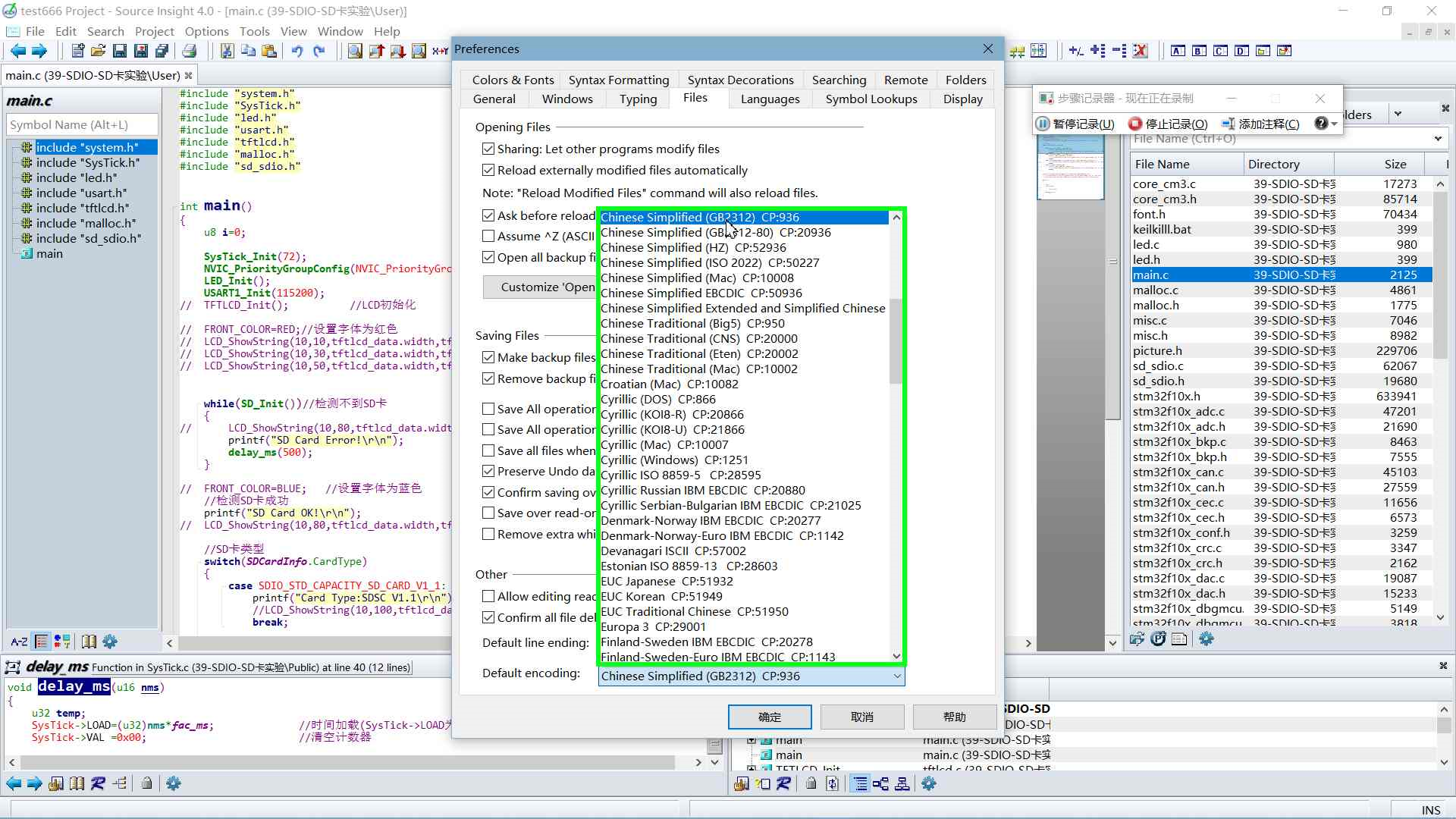
Task: Switch to the Syntax Formatting tab
Action: point(619,80)
